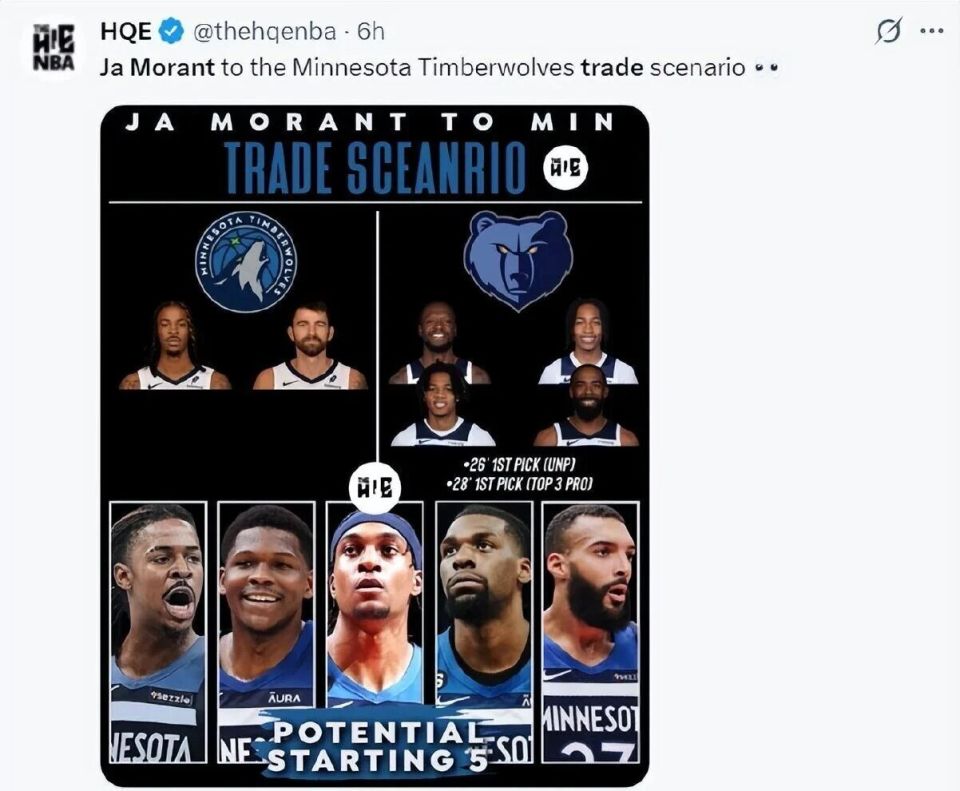Open the HQE account name link
Viewport: 960px width, 791px height.
point(125,31)
